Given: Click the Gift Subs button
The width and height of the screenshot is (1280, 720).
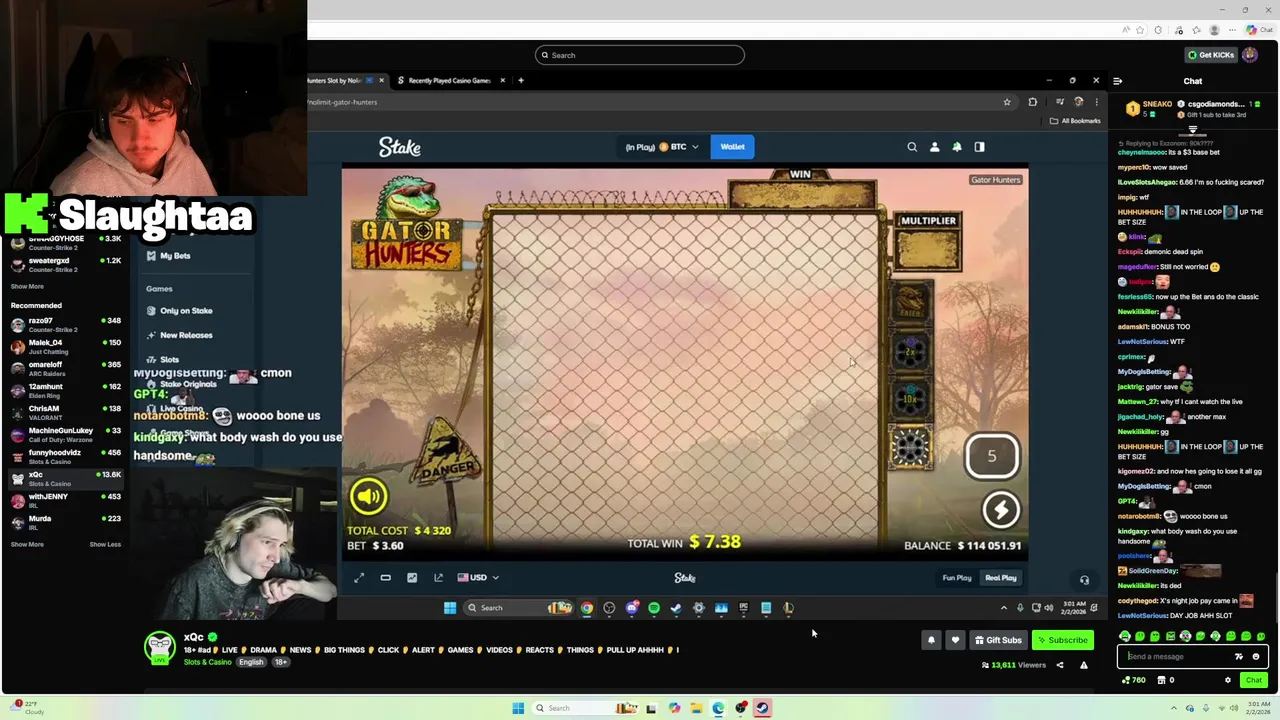Looking at the screenshot, I should (x=998, y=640).
